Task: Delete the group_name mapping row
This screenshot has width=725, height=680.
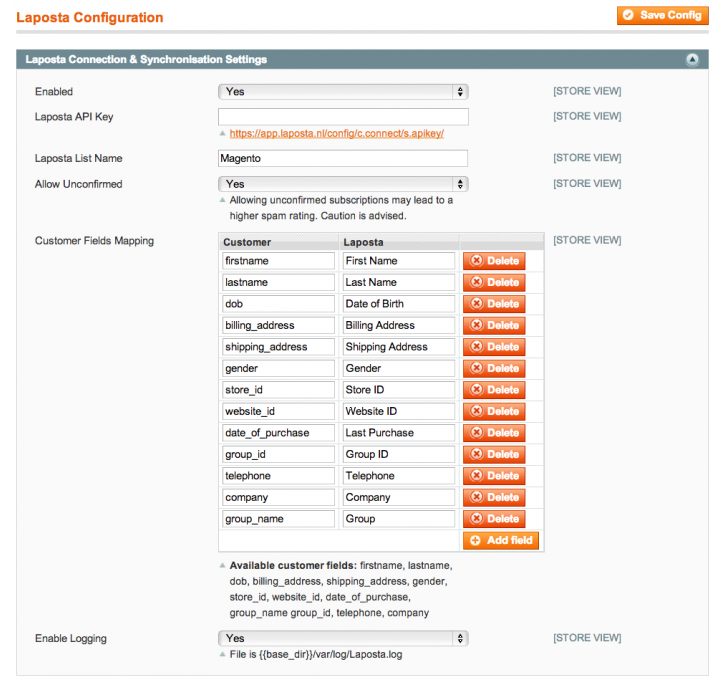Action: pyautogui.click(x=494, y=519)
